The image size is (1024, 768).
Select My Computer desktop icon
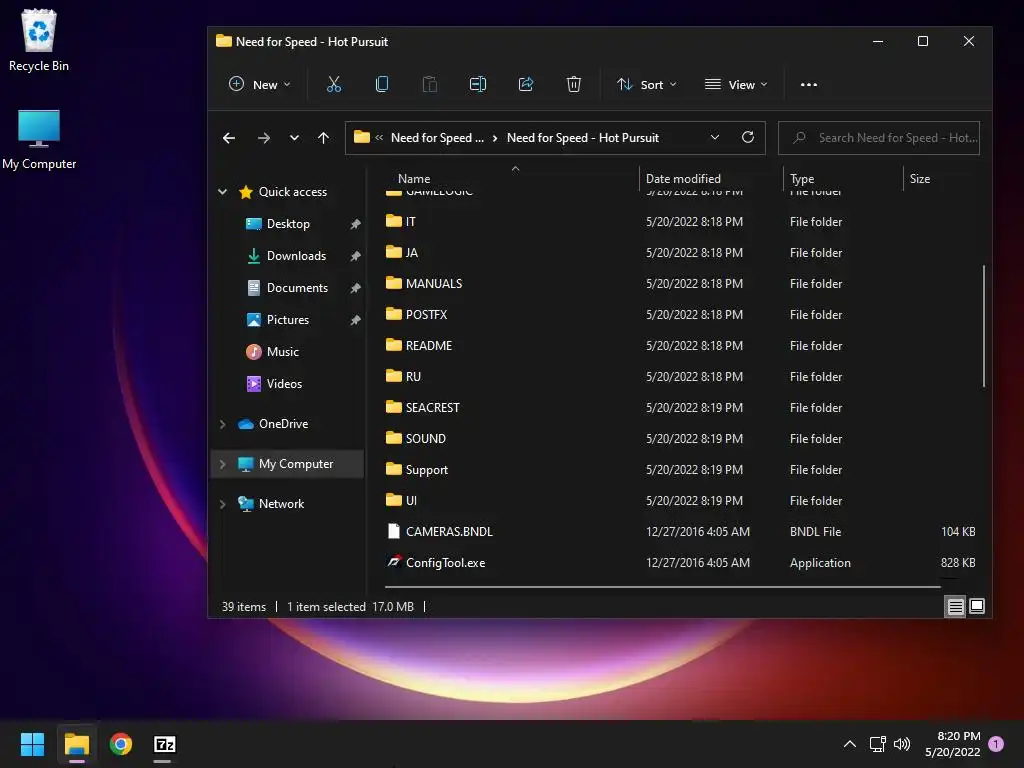coord(39,139)
